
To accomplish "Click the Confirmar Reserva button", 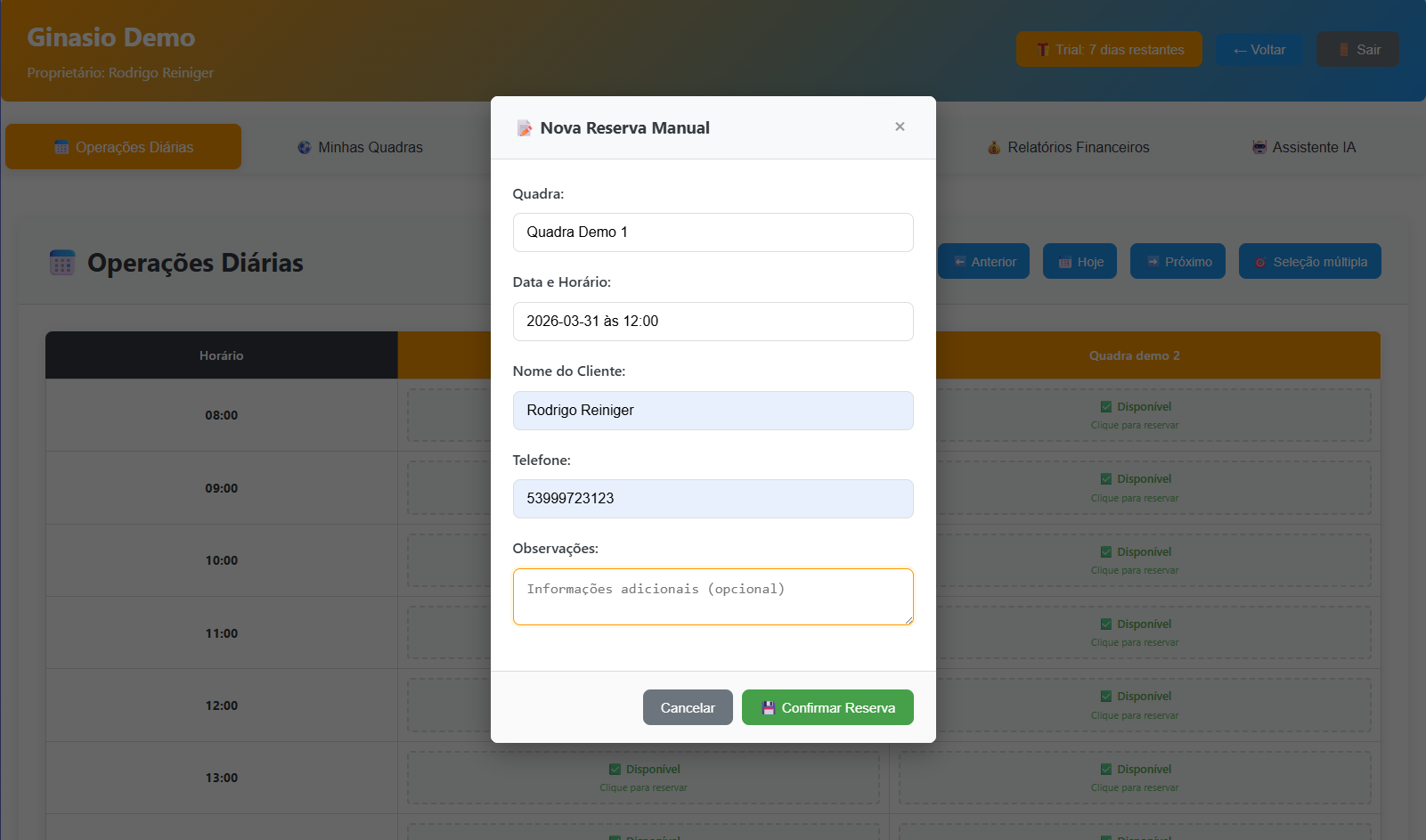I will click(827, 707).
